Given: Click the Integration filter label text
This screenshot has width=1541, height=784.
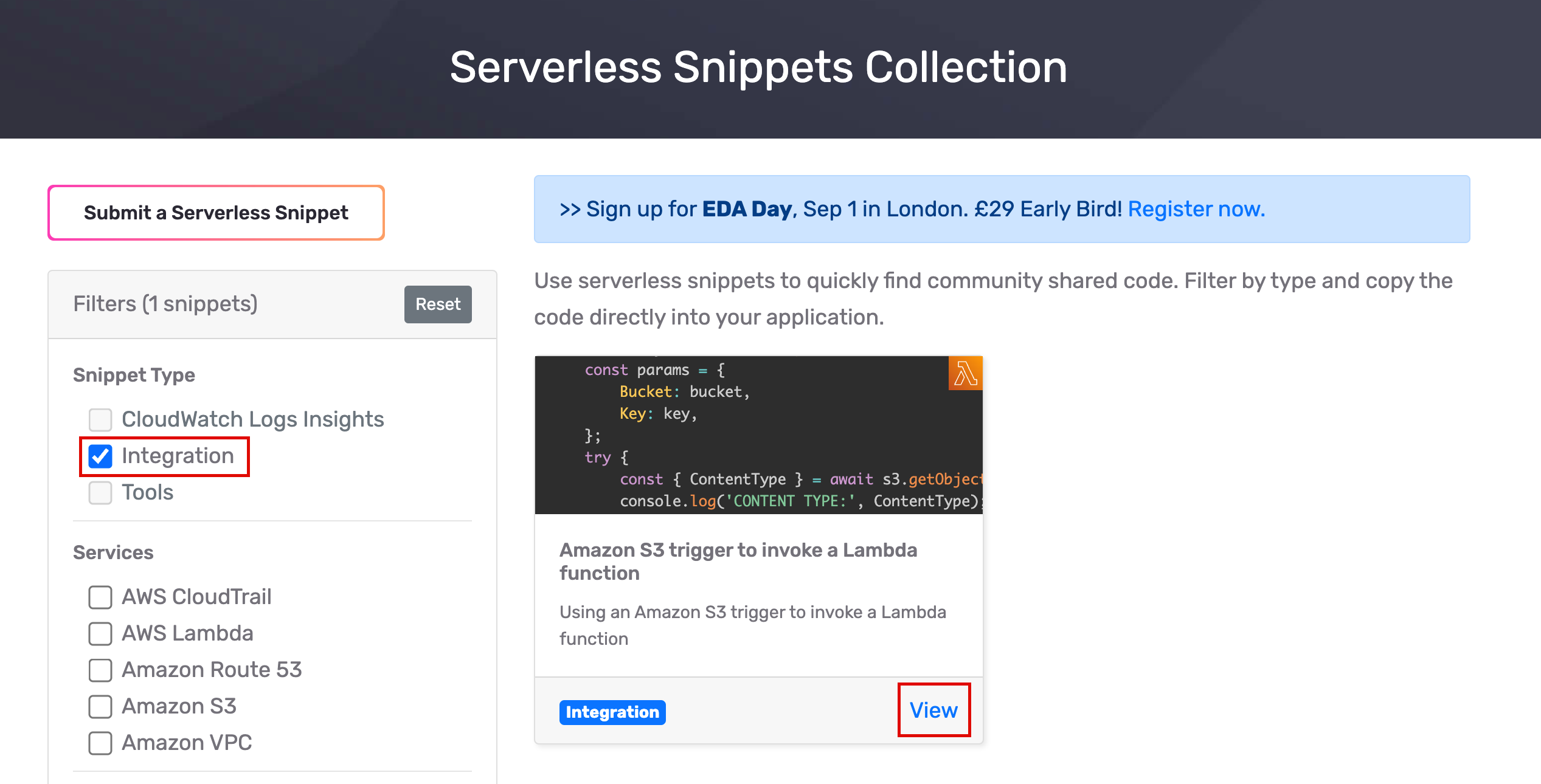Looking at the screenshot, I should pyautogui.click(x=178, y=456).
